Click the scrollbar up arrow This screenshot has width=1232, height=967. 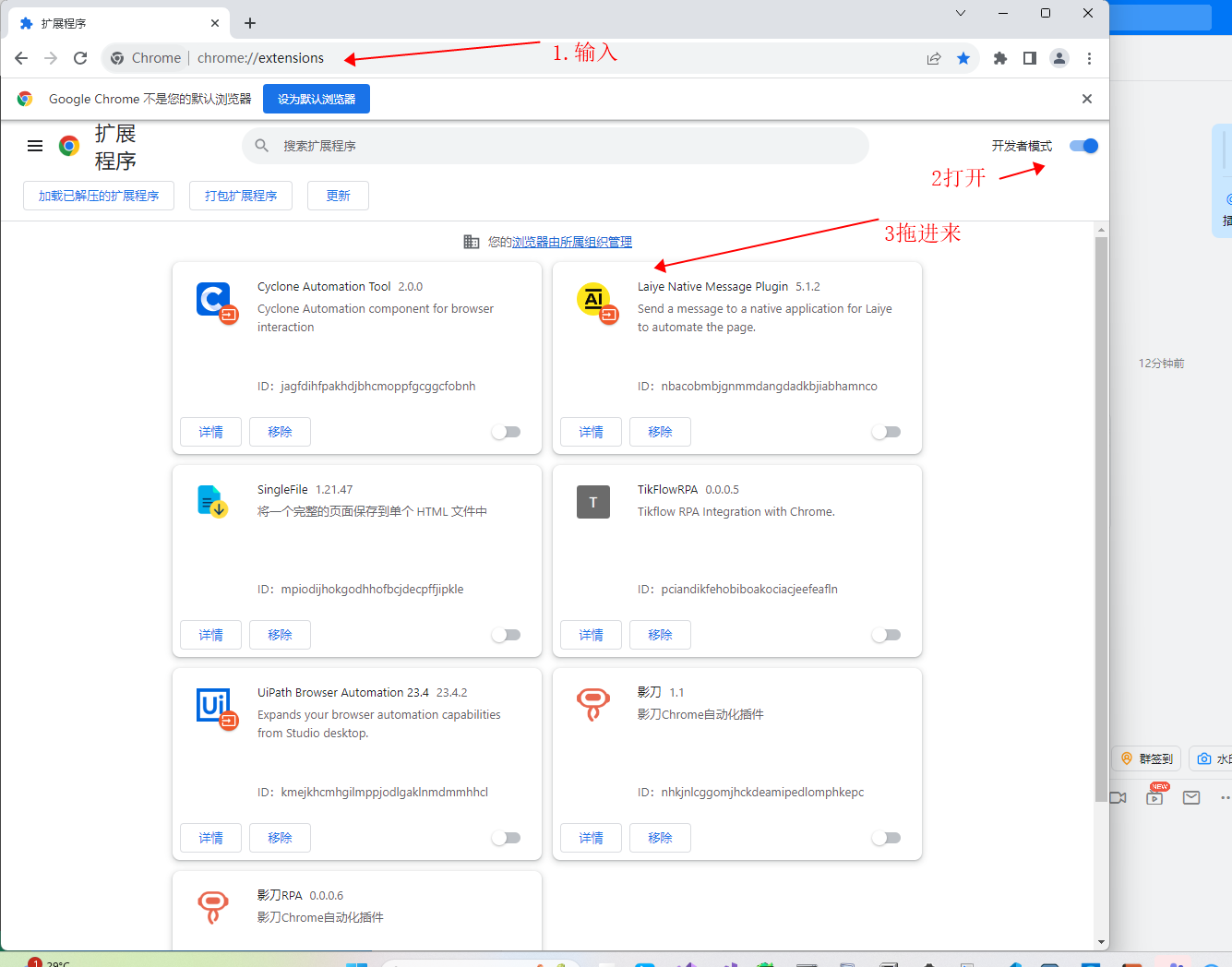click(x=1101, y=230)
